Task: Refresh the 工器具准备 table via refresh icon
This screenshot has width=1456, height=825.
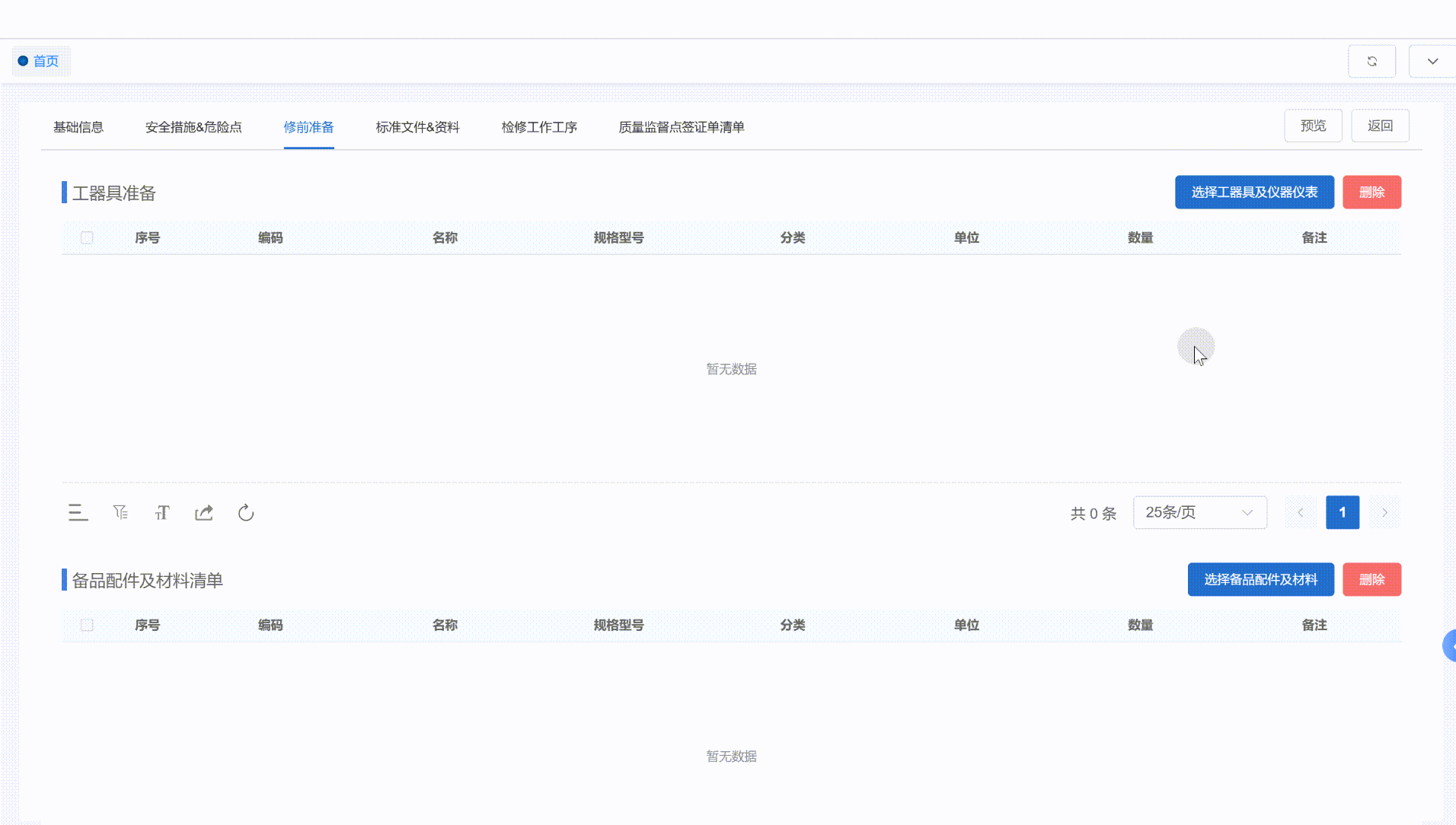Action: point(244,512)
